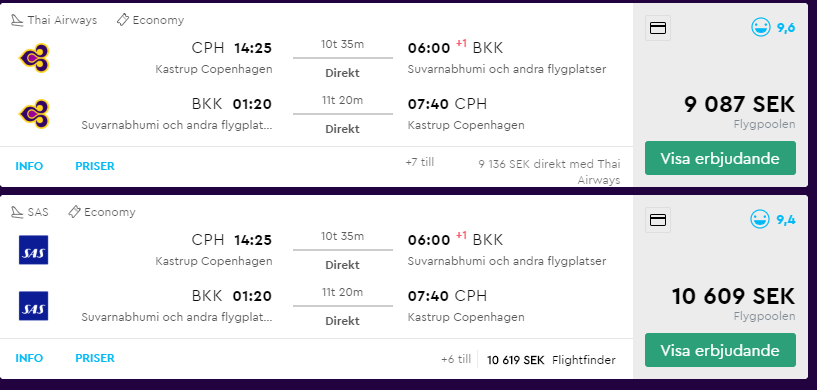Viewport: 817px width, 390px height.
Task: Click the credit card icon in SAS offer
Action: 658,220
